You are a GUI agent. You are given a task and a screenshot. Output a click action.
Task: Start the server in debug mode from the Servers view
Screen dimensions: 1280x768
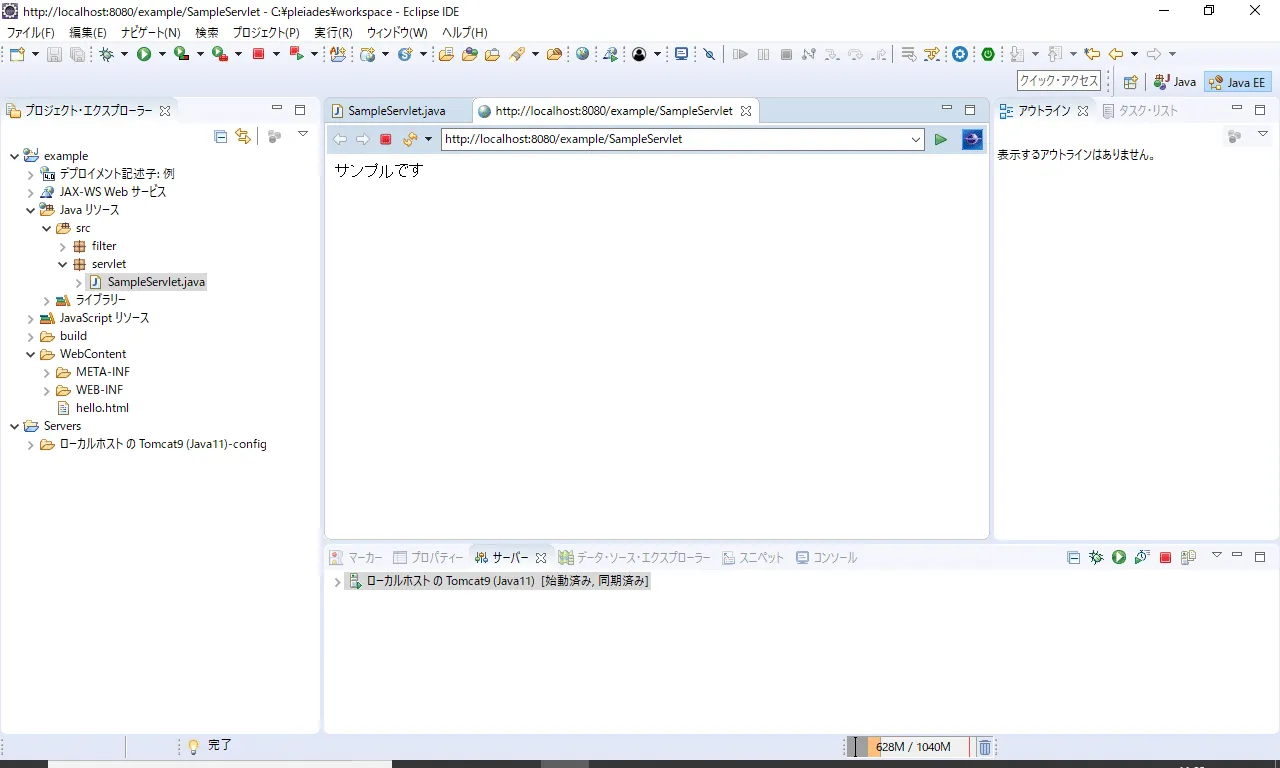point(1096,557)
